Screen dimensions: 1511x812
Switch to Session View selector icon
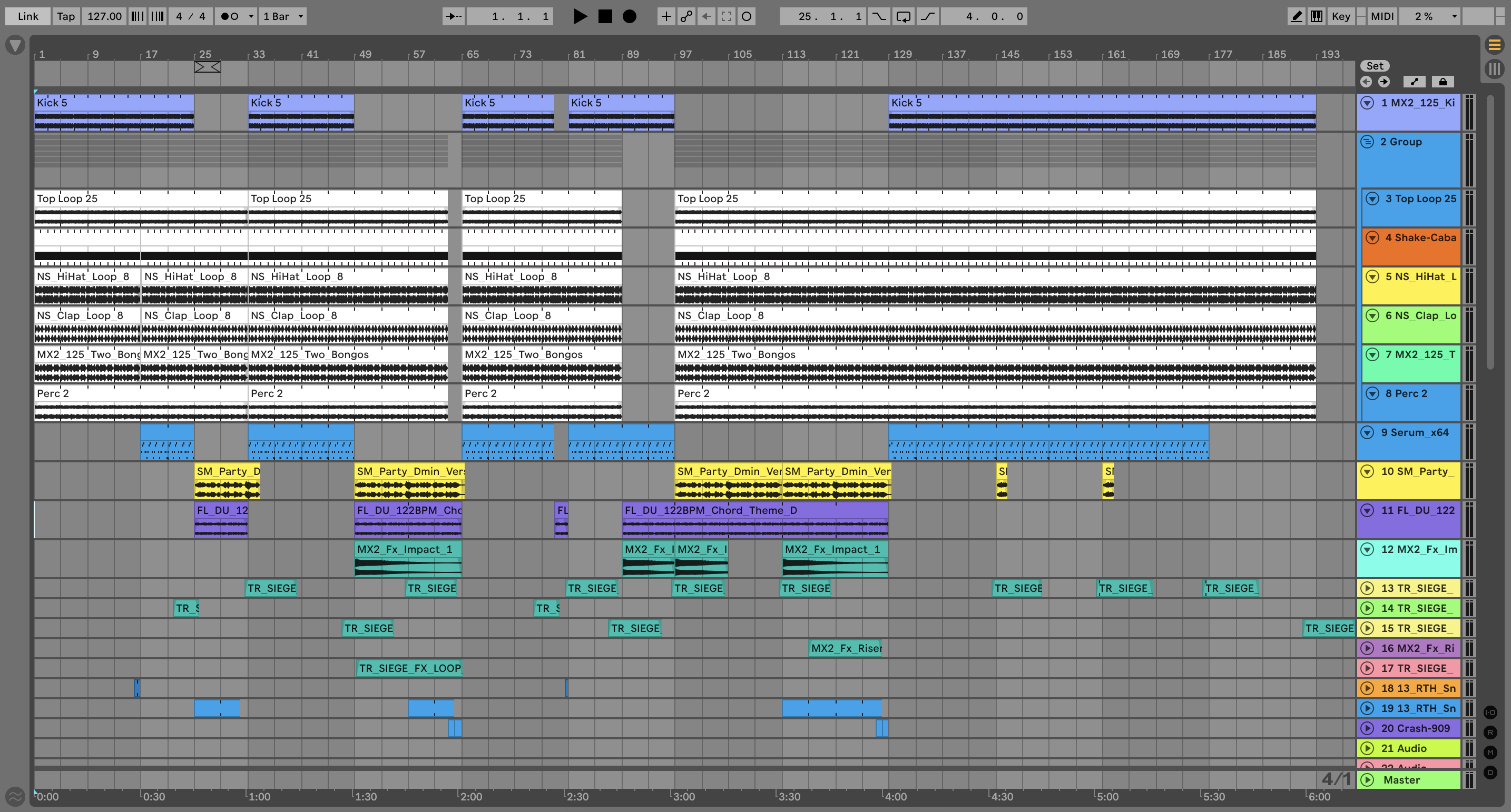[x=1494, y=69]
